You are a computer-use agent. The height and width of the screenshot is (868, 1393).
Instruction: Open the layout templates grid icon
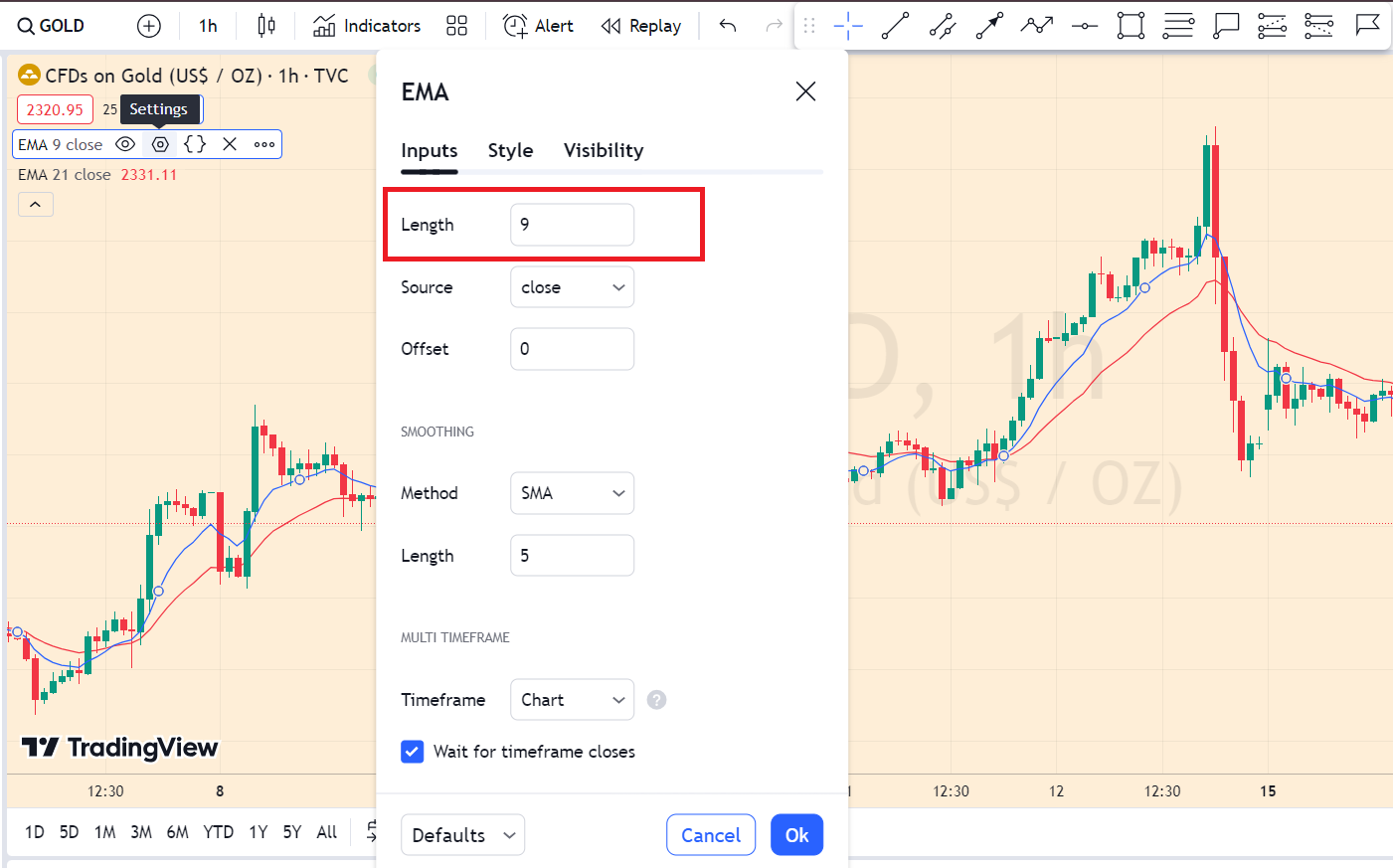click(x=456, y=26)
